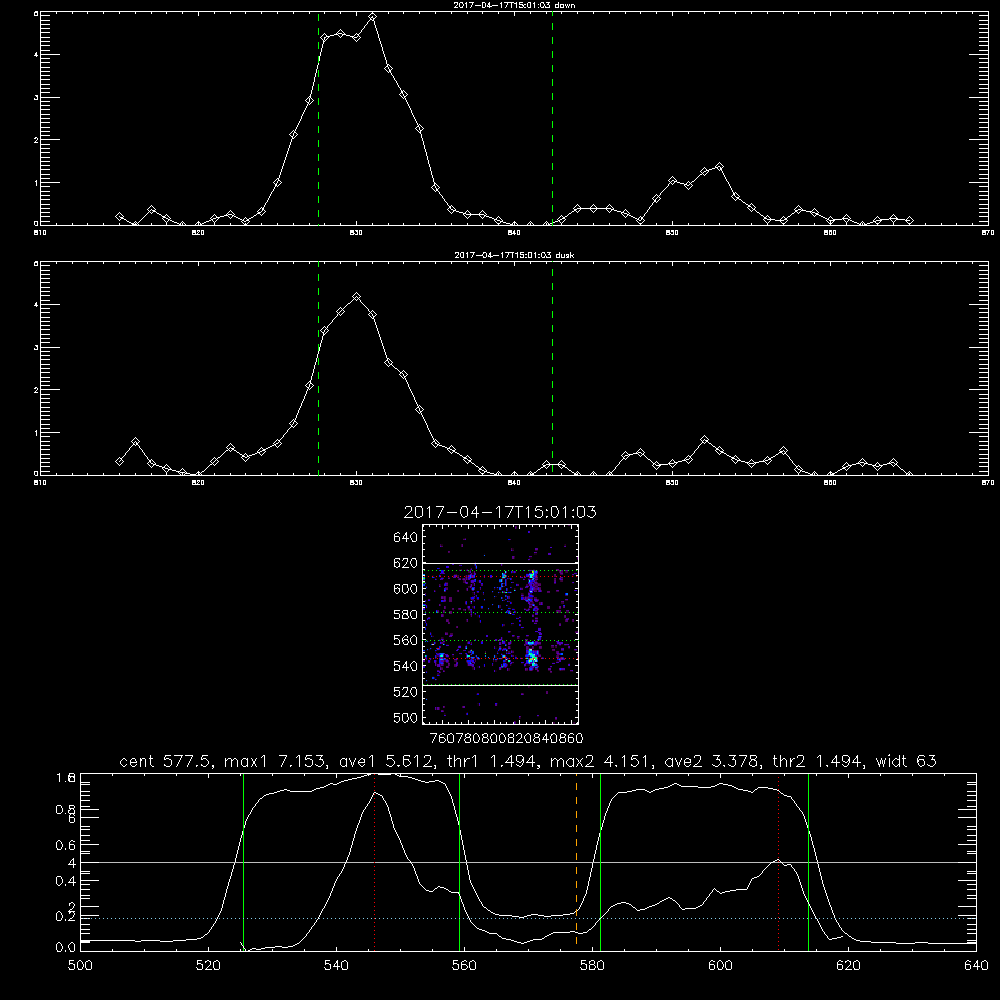Click the '2017-04-17T15:01:03 dawn' plot title
The image size is (1000, 1000).
pyautogui.click(x=515, y=5)
